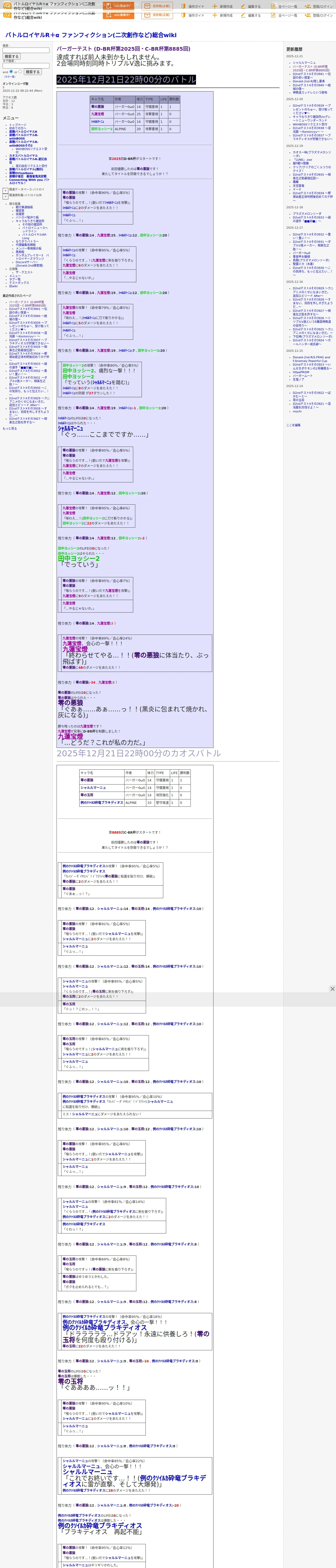Viewport: 336px width, 1568px height.
Task: Open 変幻自在リクエスト受付 menu link
Action: (x=31, y=166)
